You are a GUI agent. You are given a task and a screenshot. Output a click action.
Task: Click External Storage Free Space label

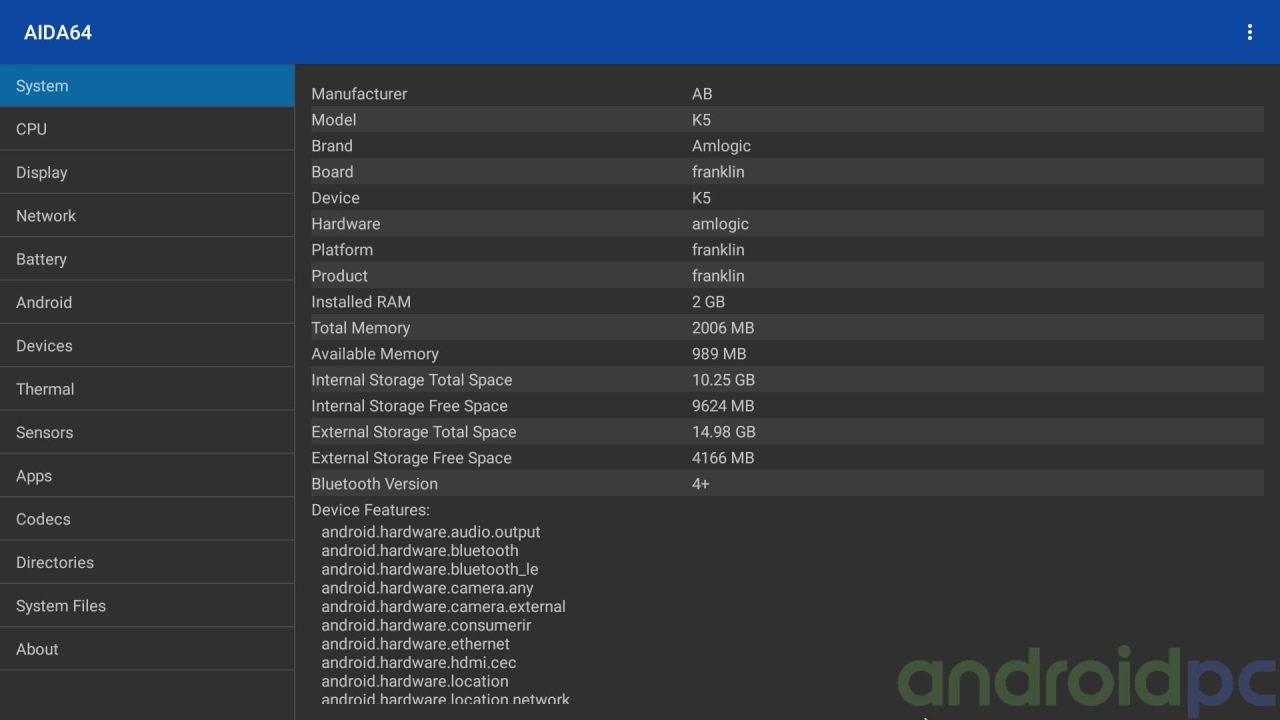point(411,458)
